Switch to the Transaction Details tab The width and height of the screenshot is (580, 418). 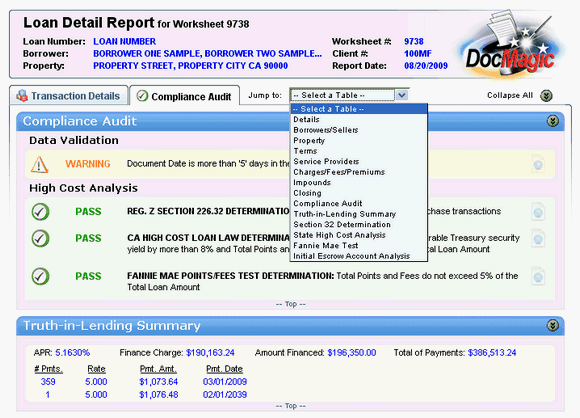pos(69,96)
